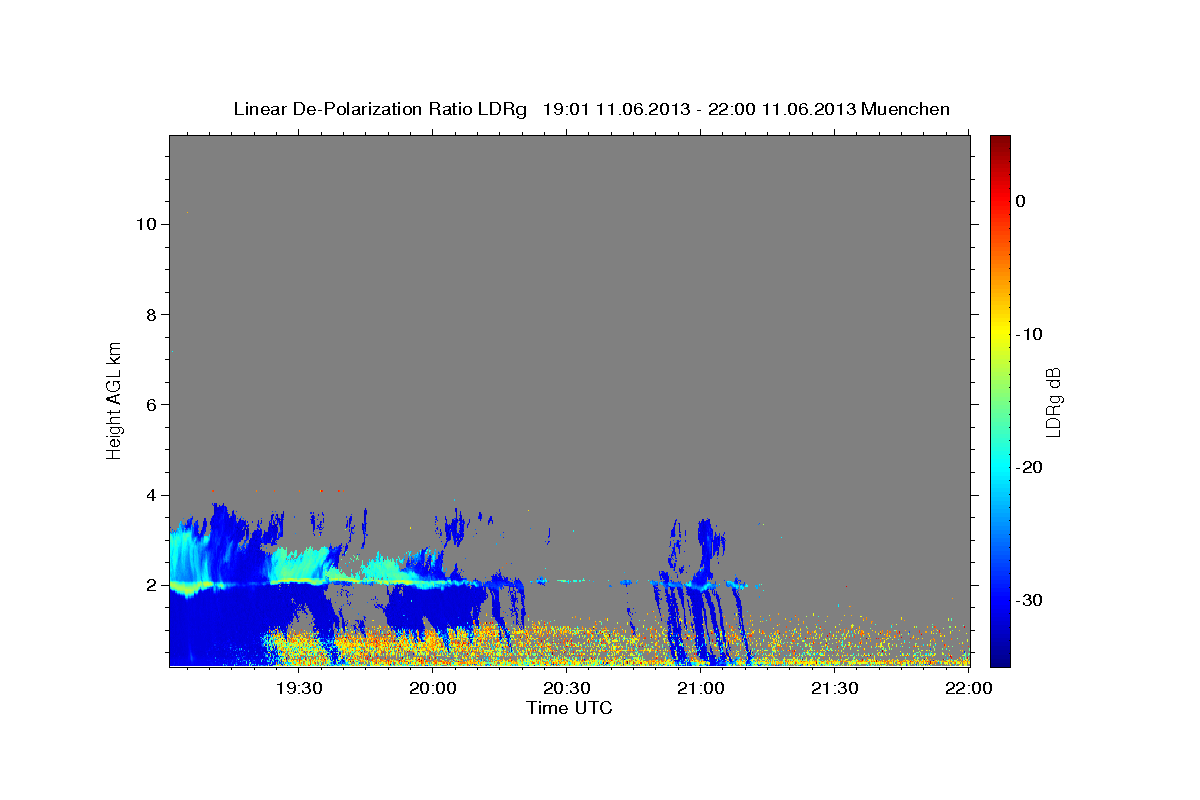Click the plot title 'Linear De-Polarization Ratio LDRg'
The image size is (1200, 800).
pyautogui.click(x=380, y=109)
